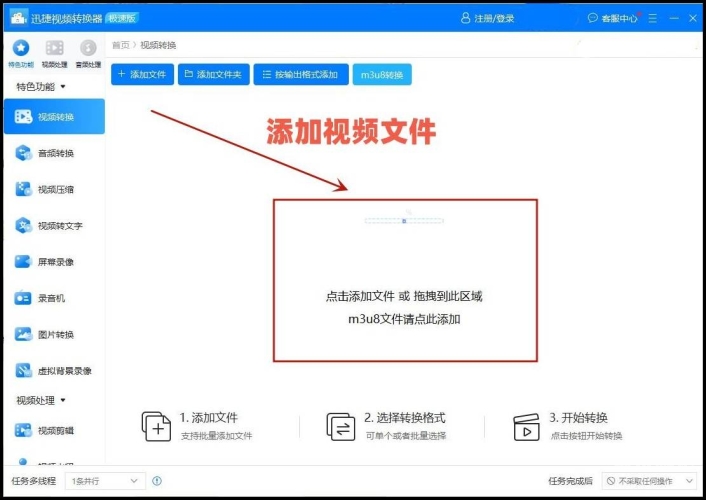Click the 添加文件 button

click(142, 74)
